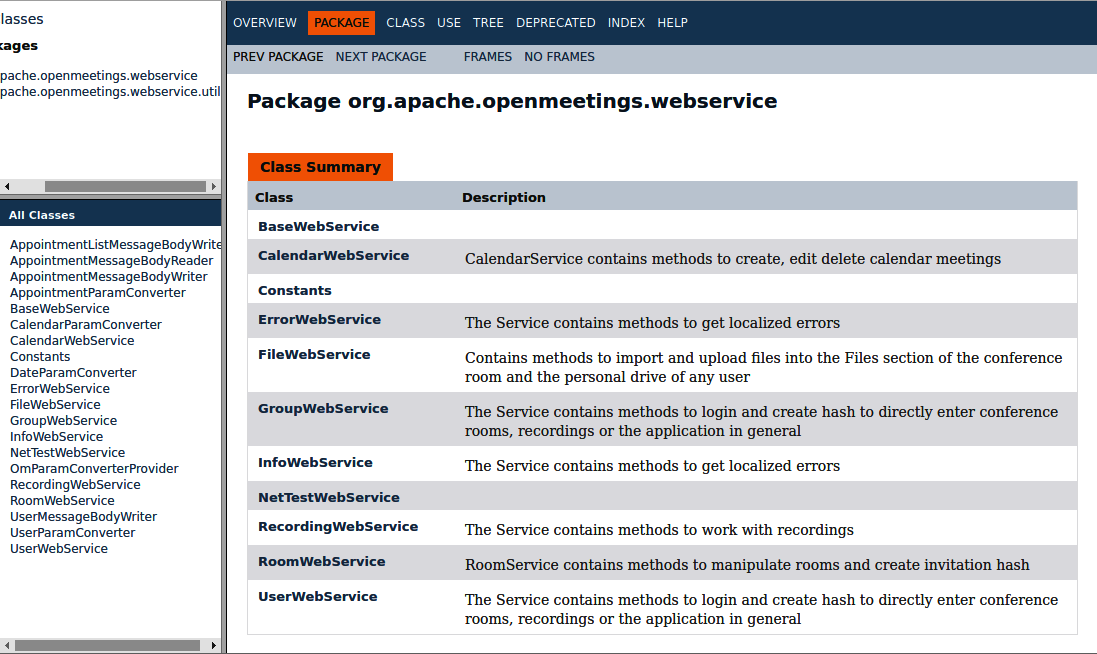The image size is (1097, 654).
Task: Click the 'methods to work with recordings' description
Action: click(659, 529)
